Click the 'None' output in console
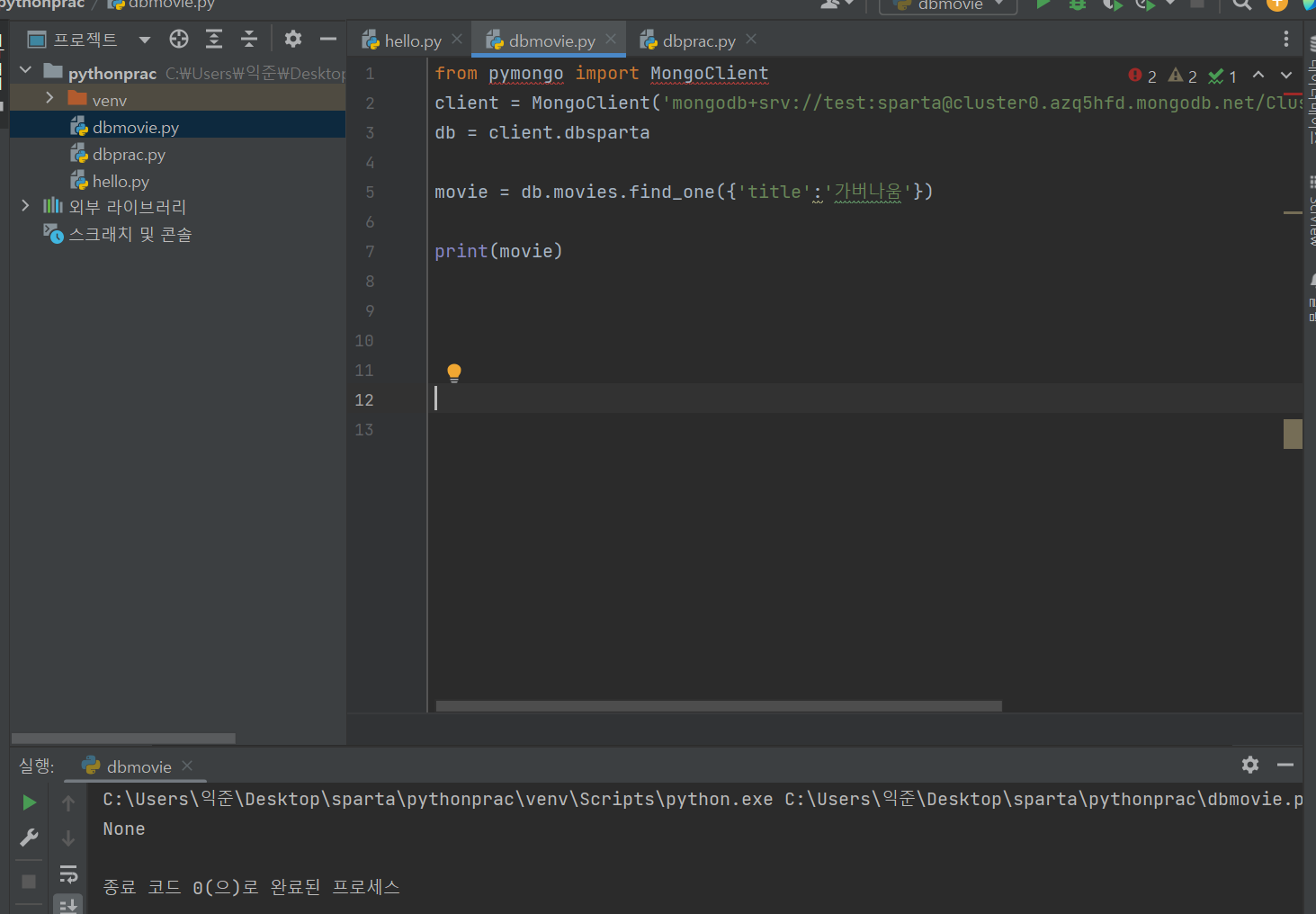This screenshot has height=914, width=1316. (124, 829)
